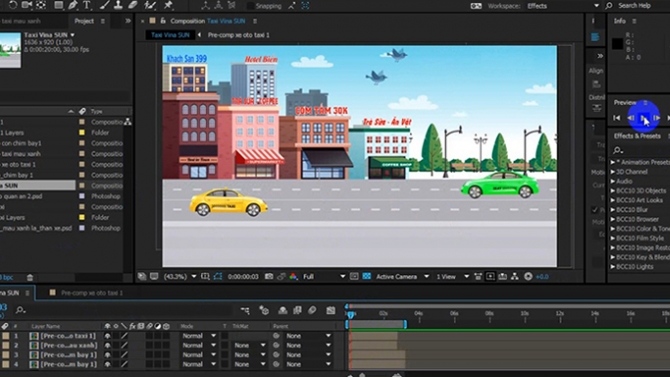Select the Roto Brush tool
The width and height of the screenshot is (670, 377).
pos(150,5)
